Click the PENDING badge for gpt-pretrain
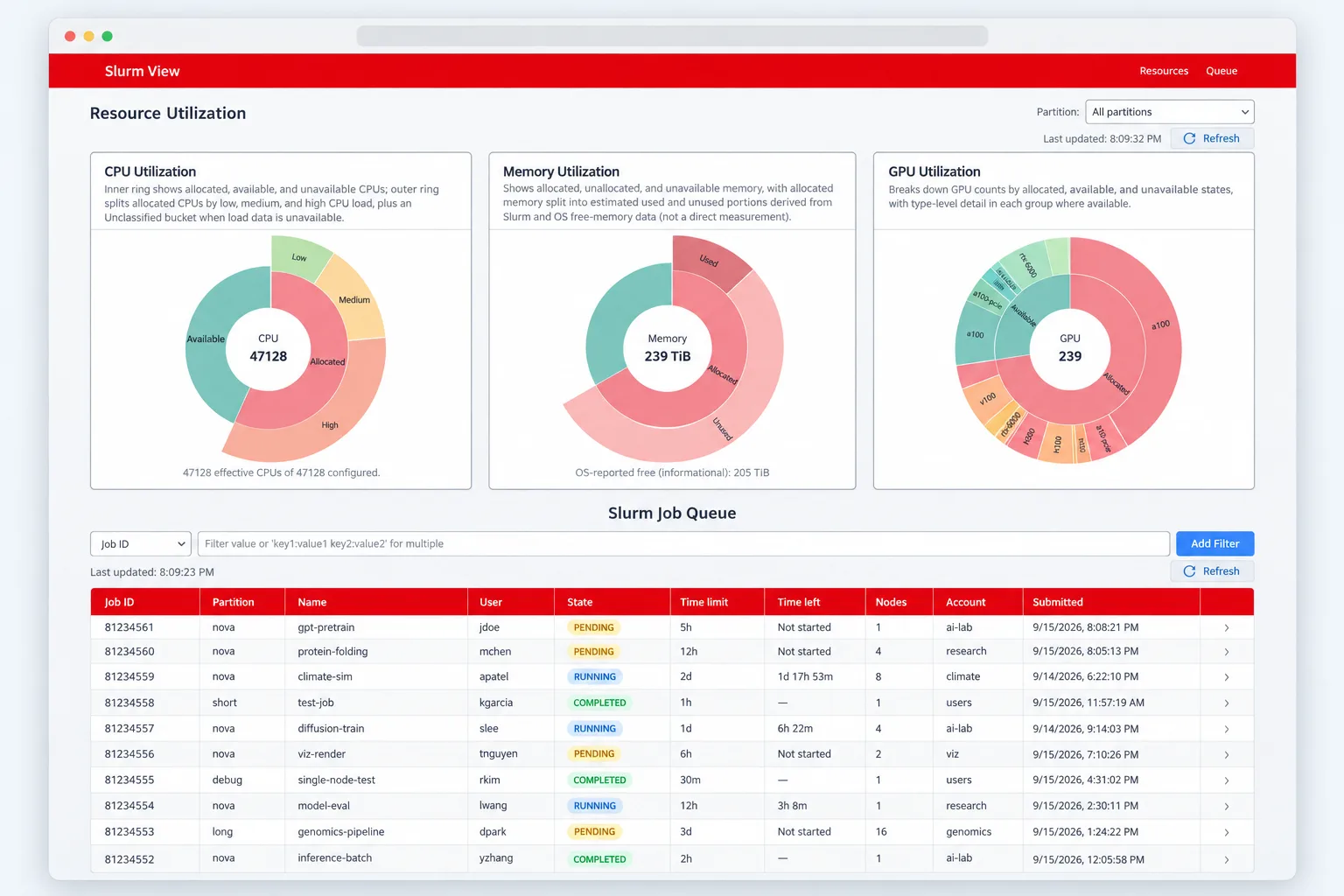The height and width of the screenshot is (896, 1344). 593,627
